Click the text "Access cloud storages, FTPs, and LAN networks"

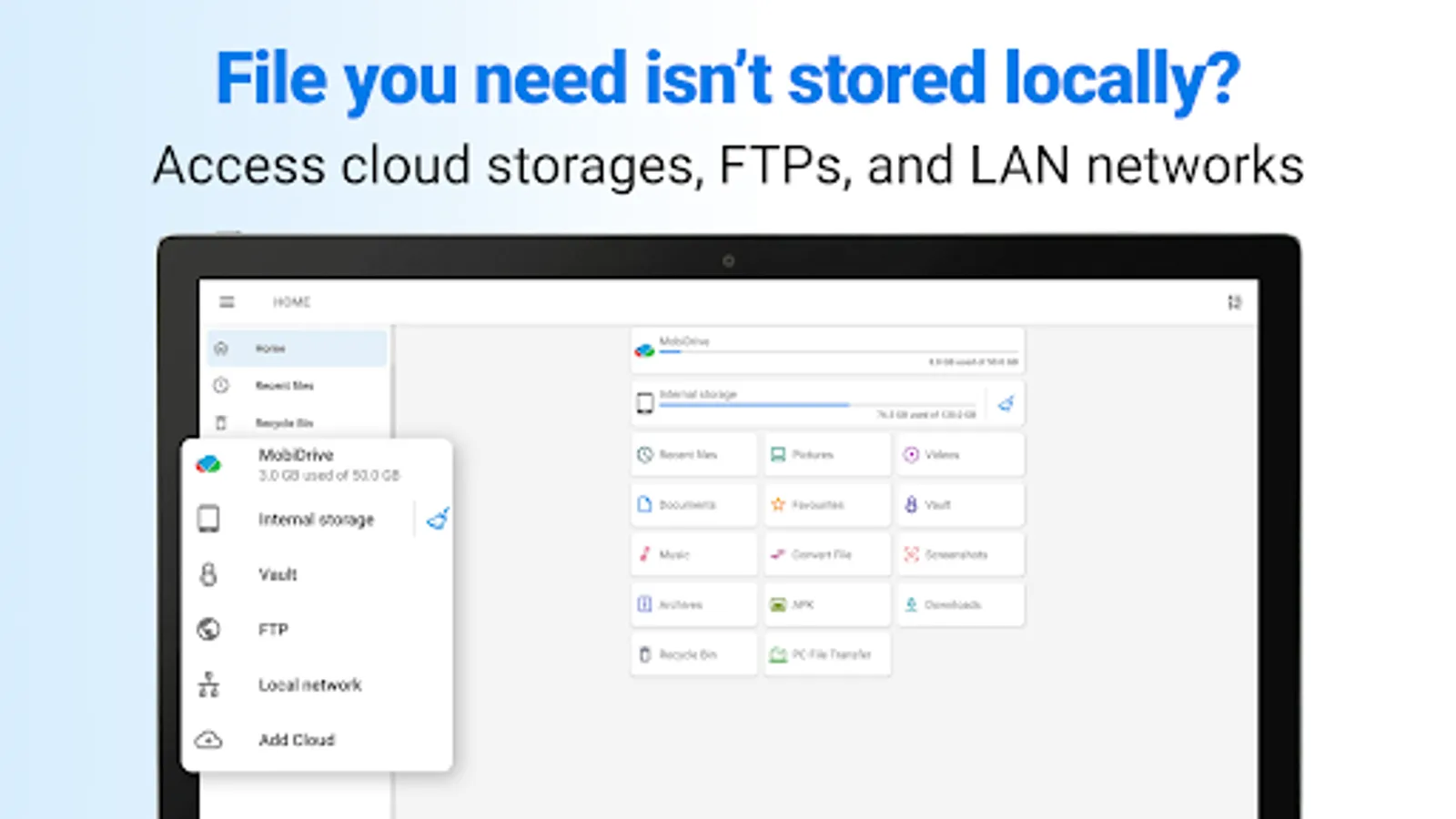tap(728, 167)
